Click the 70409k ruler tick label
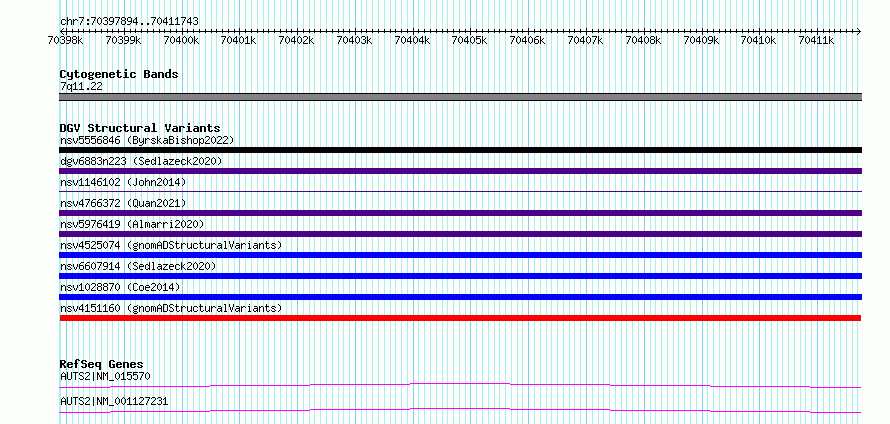Viewport: 890px width, 424px height. [702, 40]
